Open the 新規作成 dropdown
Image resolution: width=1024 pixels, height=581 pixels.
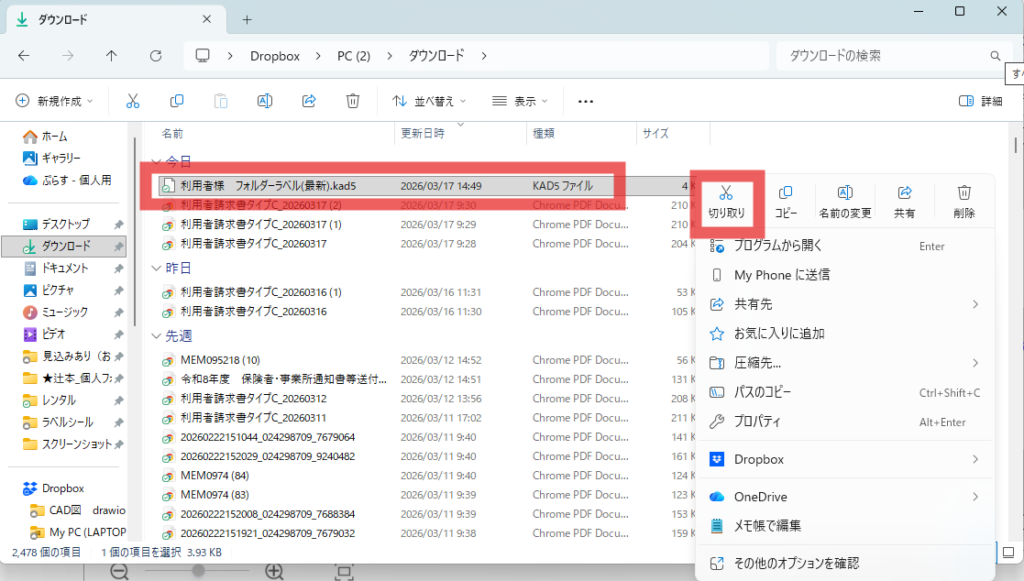tap(54, 101)
